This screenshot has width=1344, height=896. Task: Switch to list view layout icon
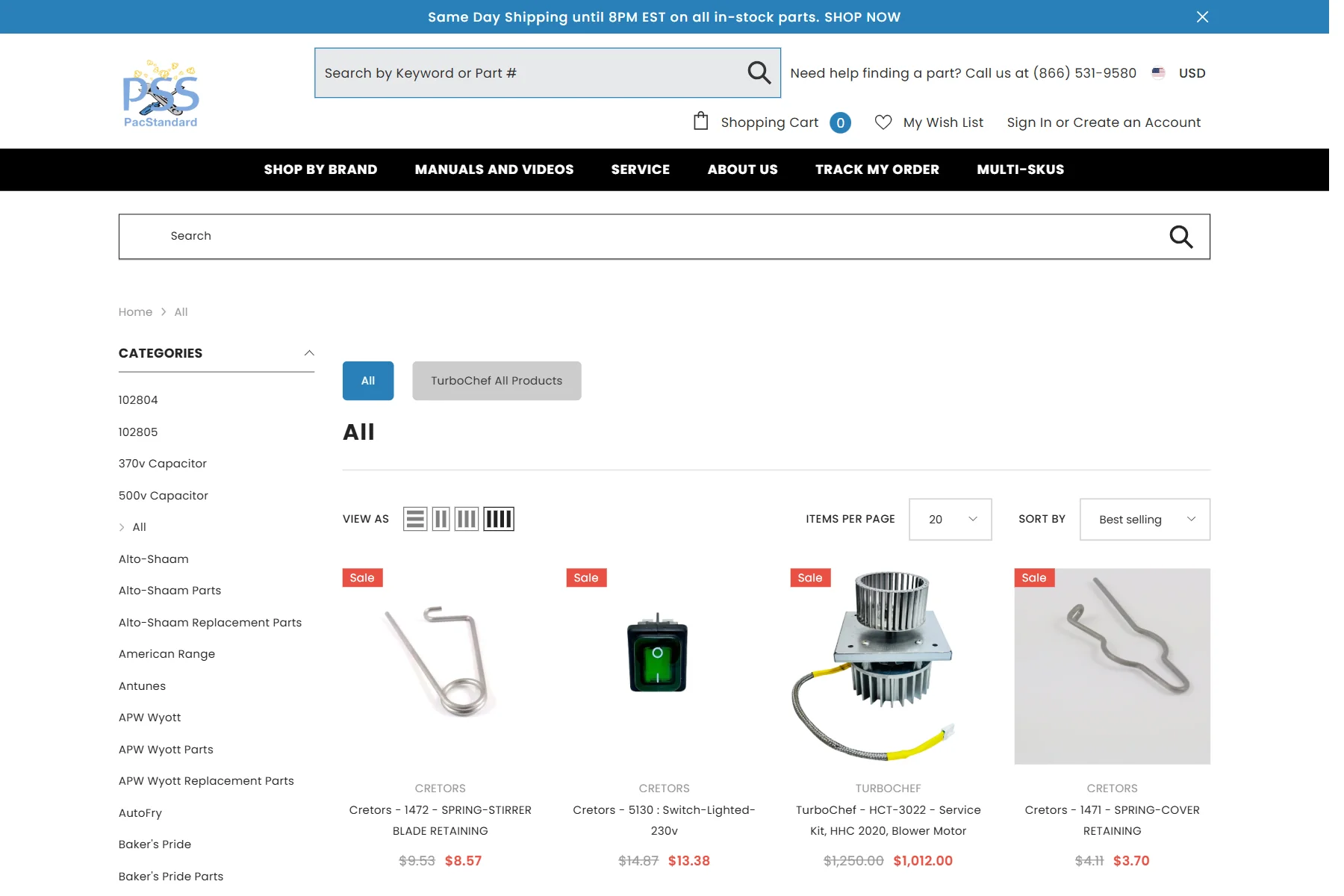click(x=415, y=519)
